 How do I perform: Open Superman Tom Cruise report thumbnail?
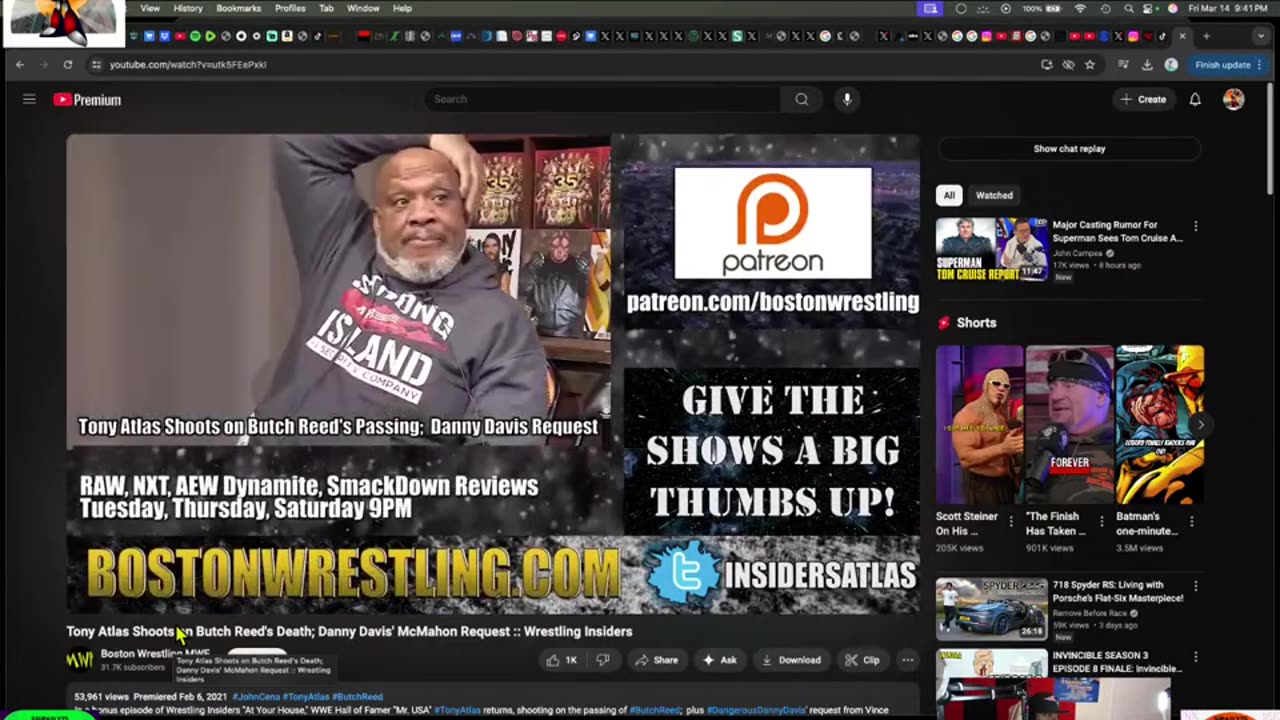[991, 249]
